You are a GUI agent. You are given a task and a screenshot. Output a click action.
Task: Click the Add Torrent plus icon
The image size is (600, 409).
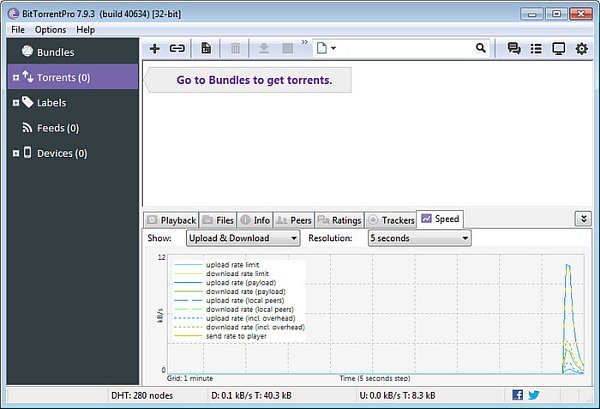[x=155, y=49]
